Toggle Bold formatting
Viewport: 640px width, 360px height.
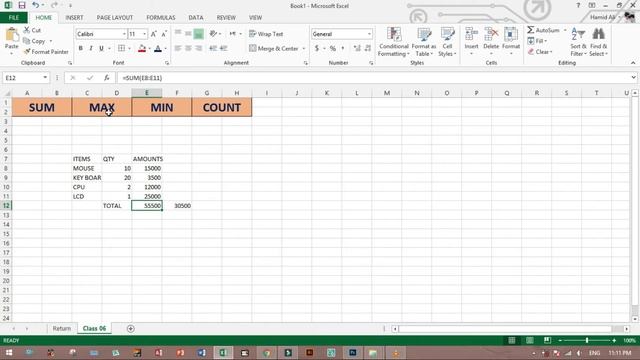(x=80, y=48)
